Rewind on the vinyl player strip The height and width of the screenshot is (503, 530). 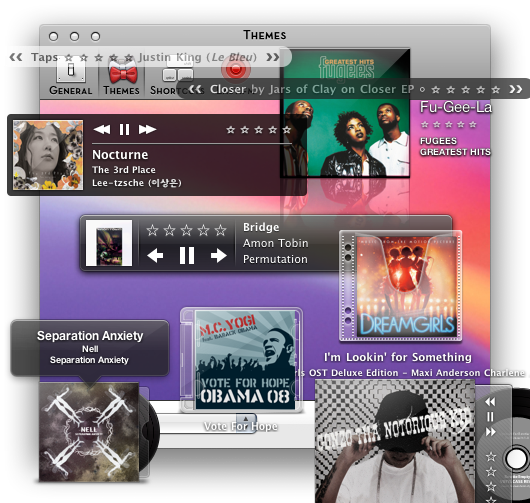coord(490,402)
